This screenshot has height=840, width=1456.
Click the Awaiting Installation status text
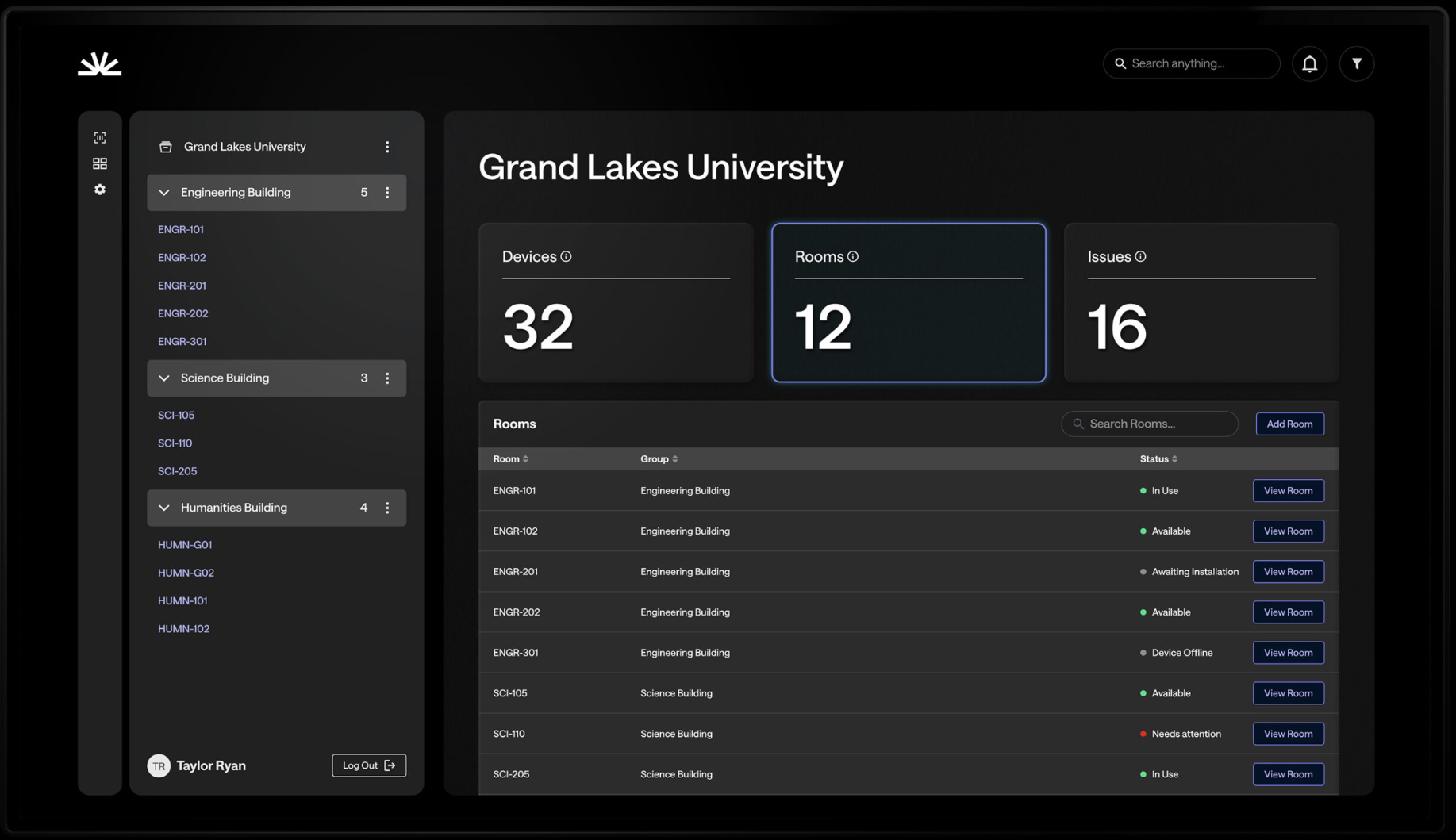point(1195,572)
